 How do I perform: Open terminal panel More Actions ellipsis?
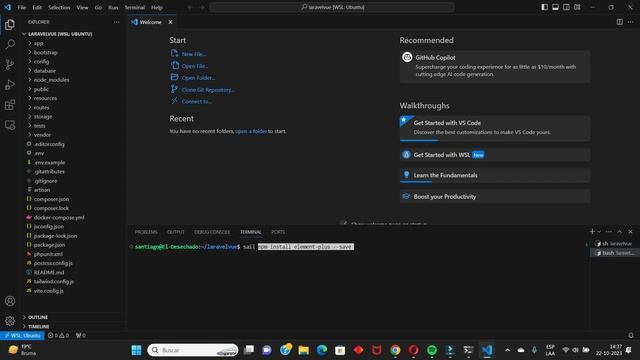click(x=609, y=231)
